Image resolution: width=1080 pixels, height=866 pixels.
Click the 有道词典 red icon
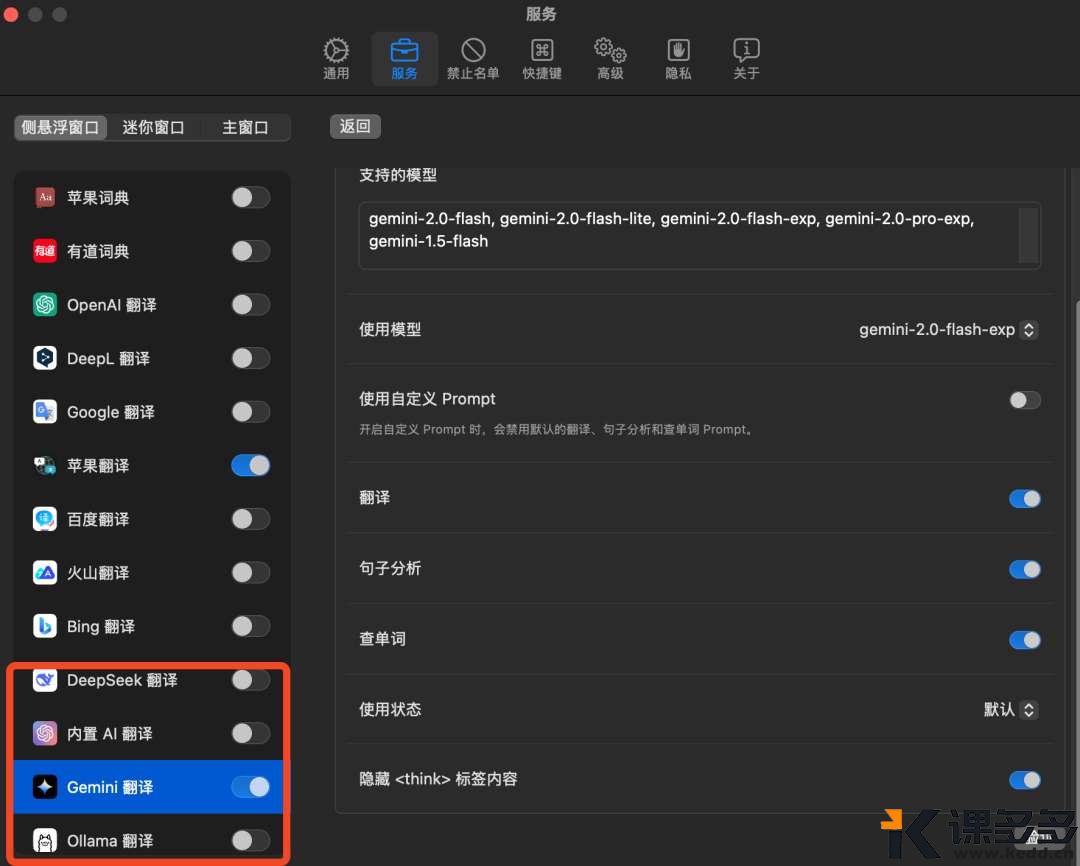click(45, 251)
